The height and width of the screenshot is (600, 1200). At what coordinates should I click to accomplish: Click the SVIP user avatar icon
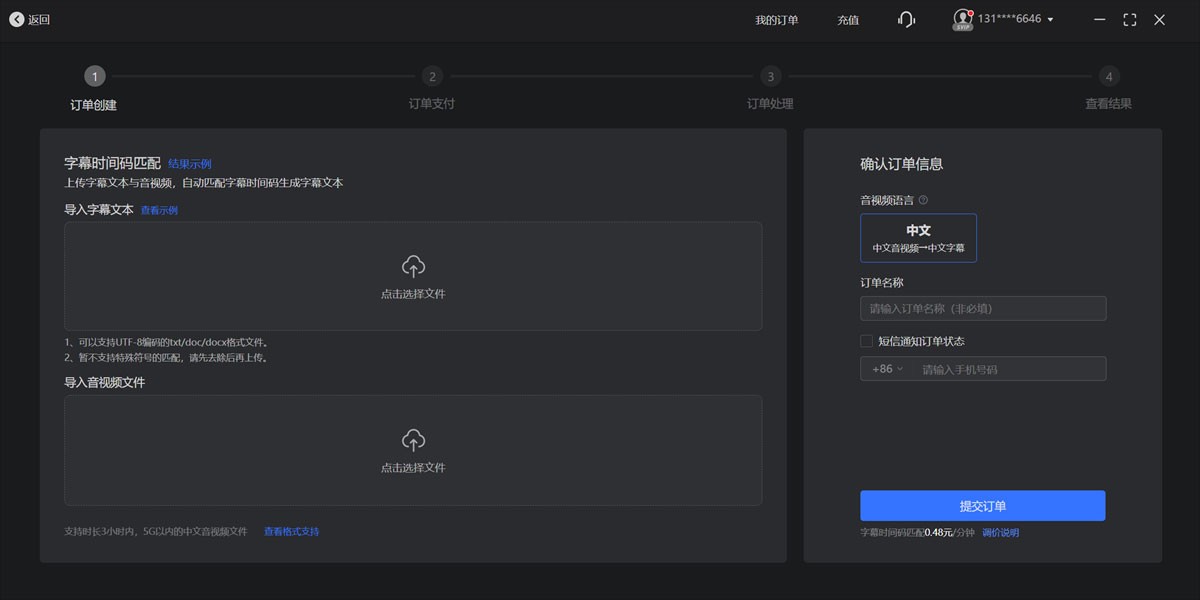tap(963, 19)
